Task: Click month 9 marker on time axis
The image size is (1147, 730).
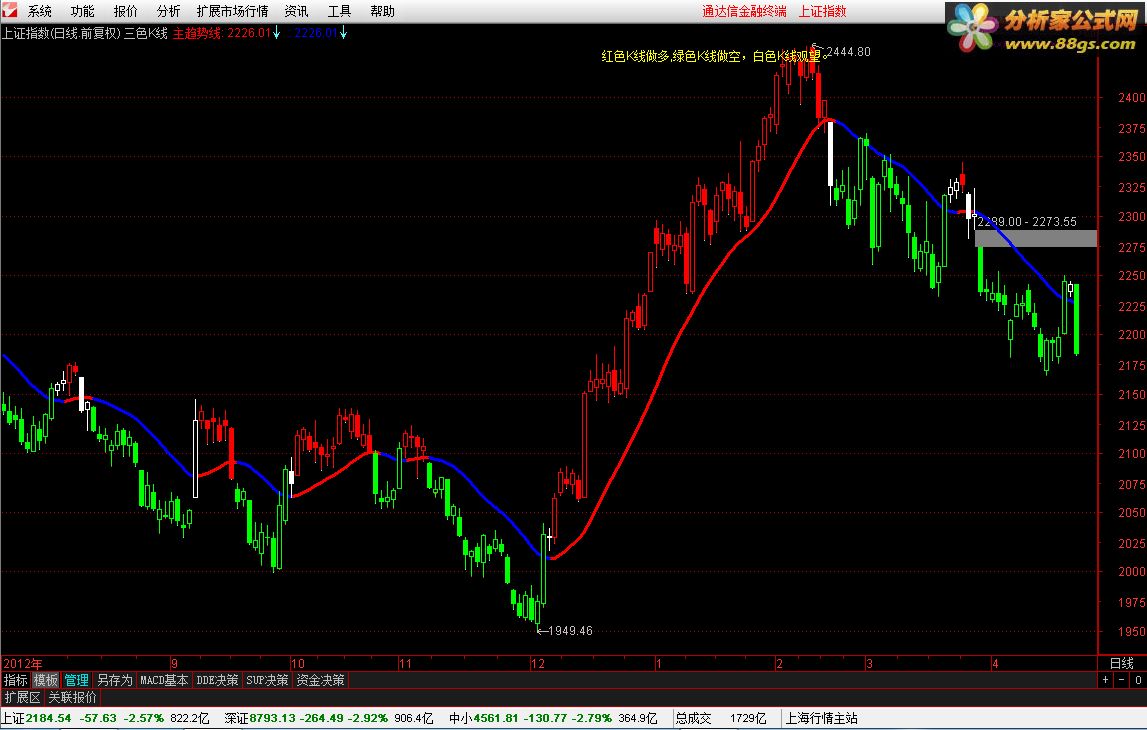Action: (x=174, y=663)
